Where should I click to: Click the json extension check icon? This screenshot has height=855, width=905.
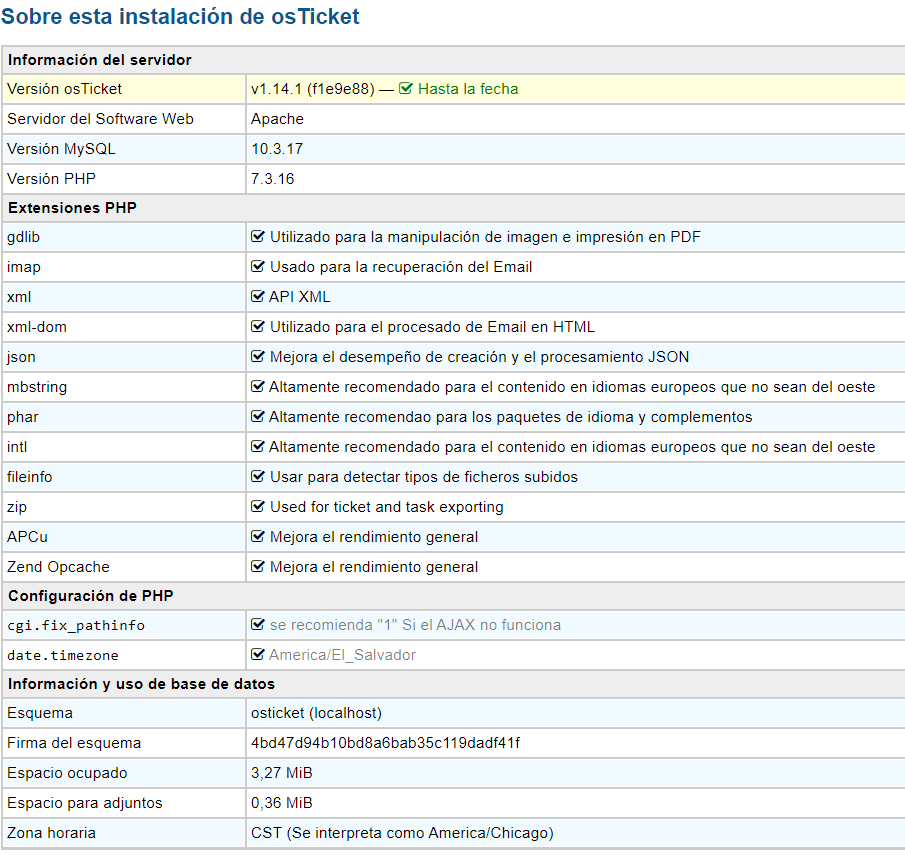pos(258,356)
